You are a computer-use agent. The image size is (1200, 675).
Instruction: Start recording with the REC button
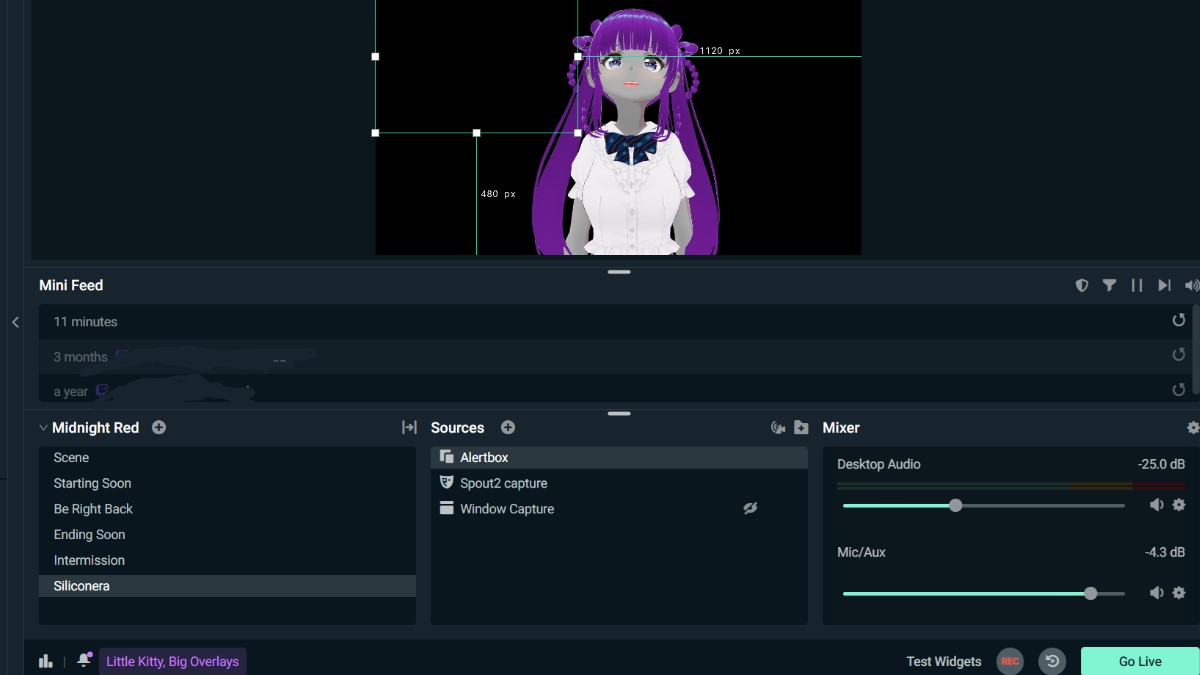tap(1010, 661)
